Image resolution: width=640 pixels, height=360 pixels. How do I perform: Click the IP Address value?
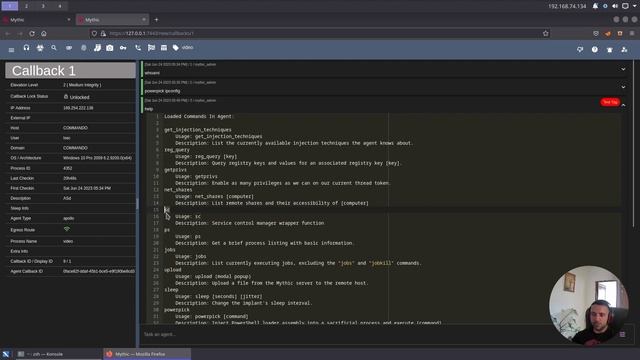tap(78, 108)
